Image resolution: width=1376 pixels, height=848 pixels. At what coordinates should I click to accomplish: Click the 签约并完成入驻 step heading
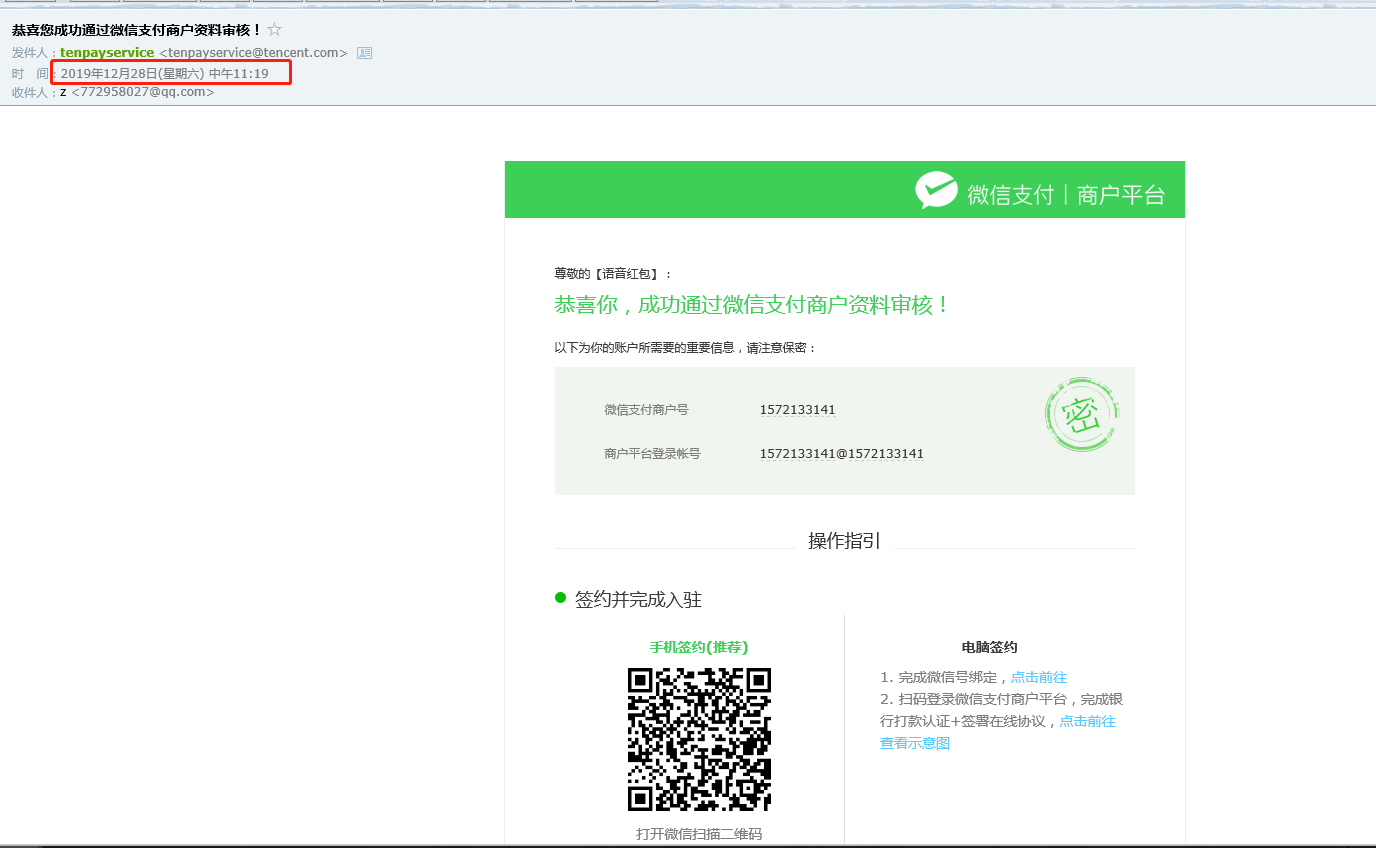[x=638, y=599]
